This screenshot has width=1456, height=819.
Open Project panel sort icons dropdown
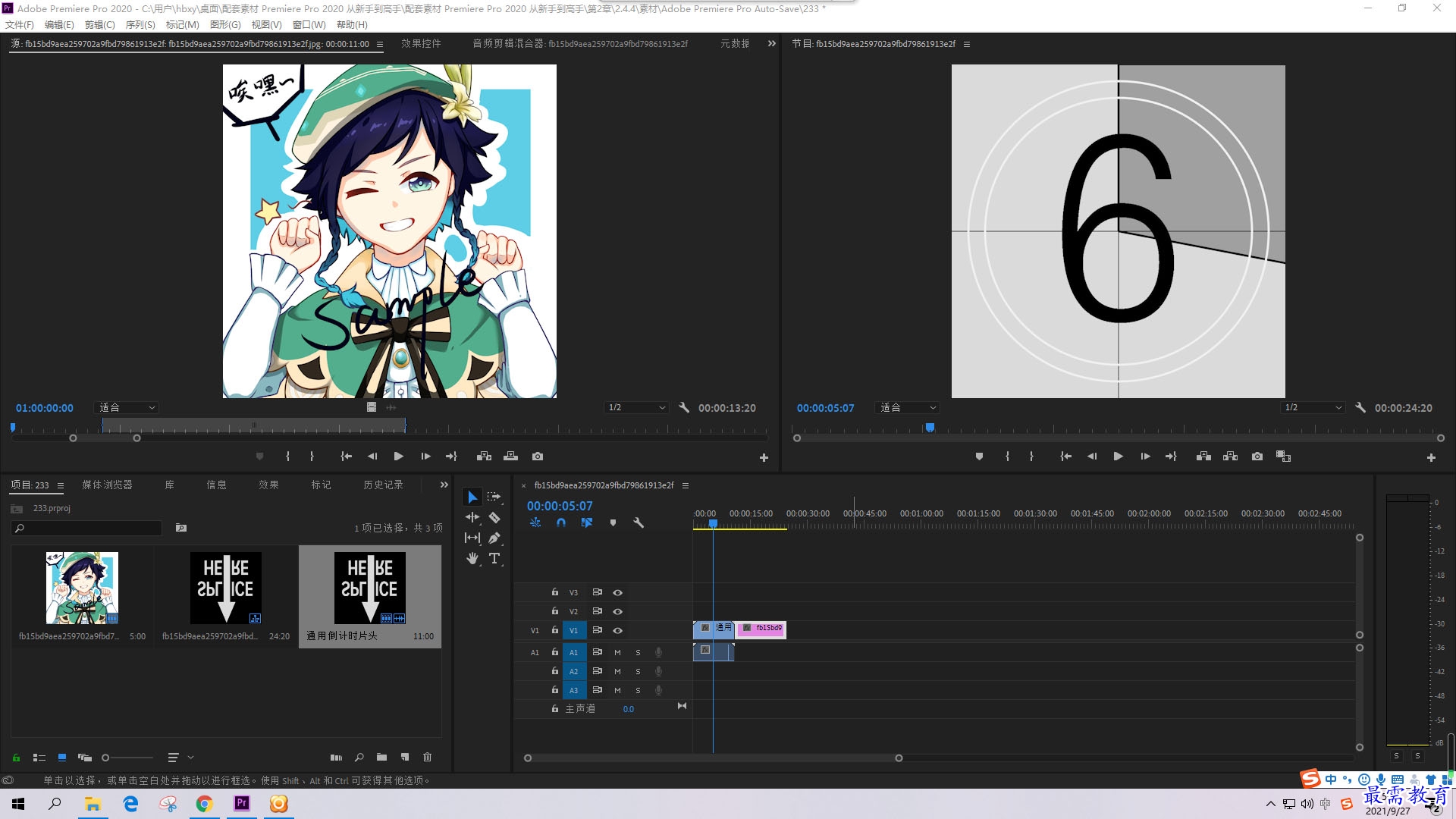179,757
